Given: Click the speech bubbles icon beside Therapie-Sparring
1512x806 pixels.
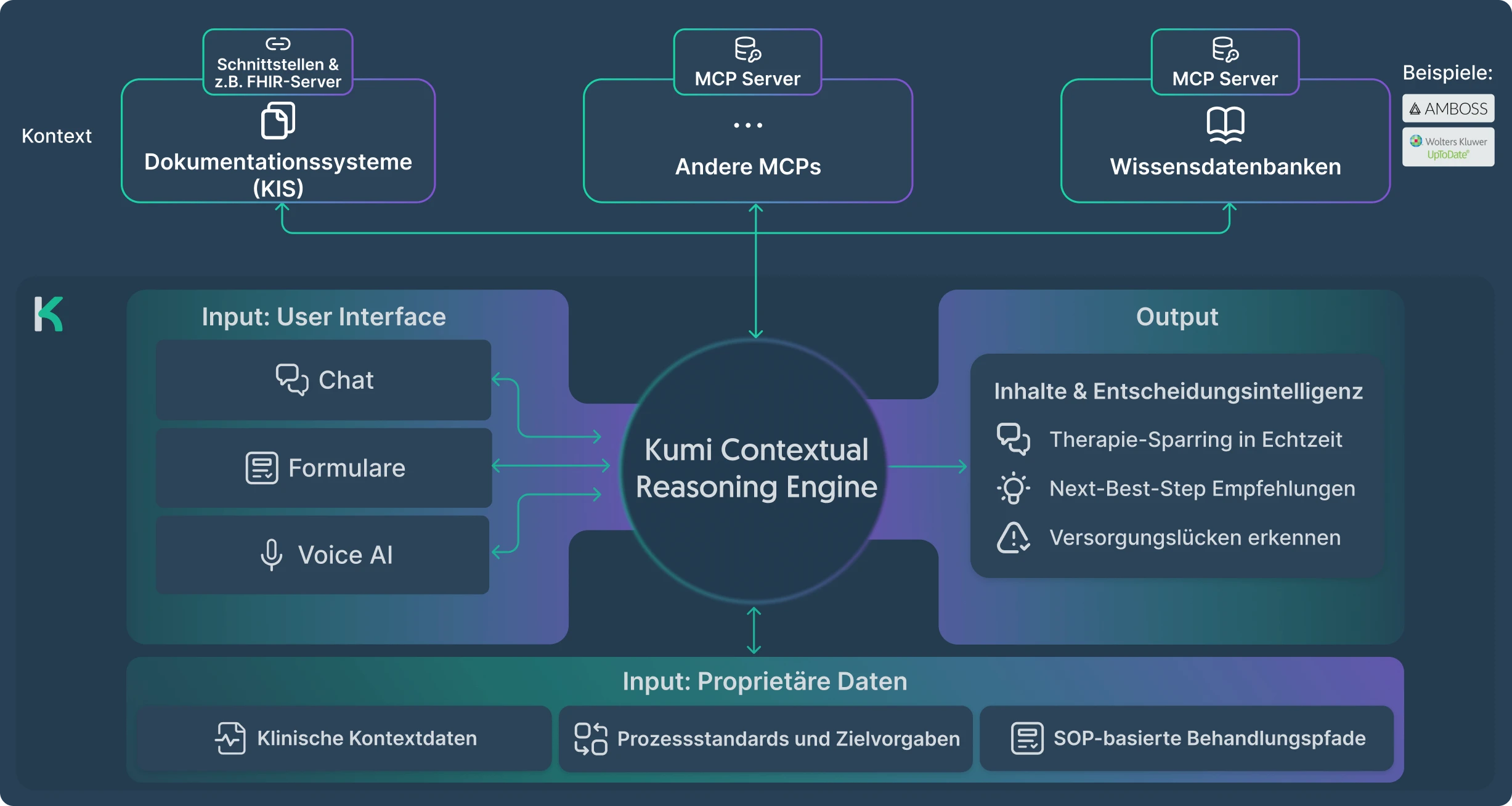Looking at the screenshot, I should (1013, 439).
